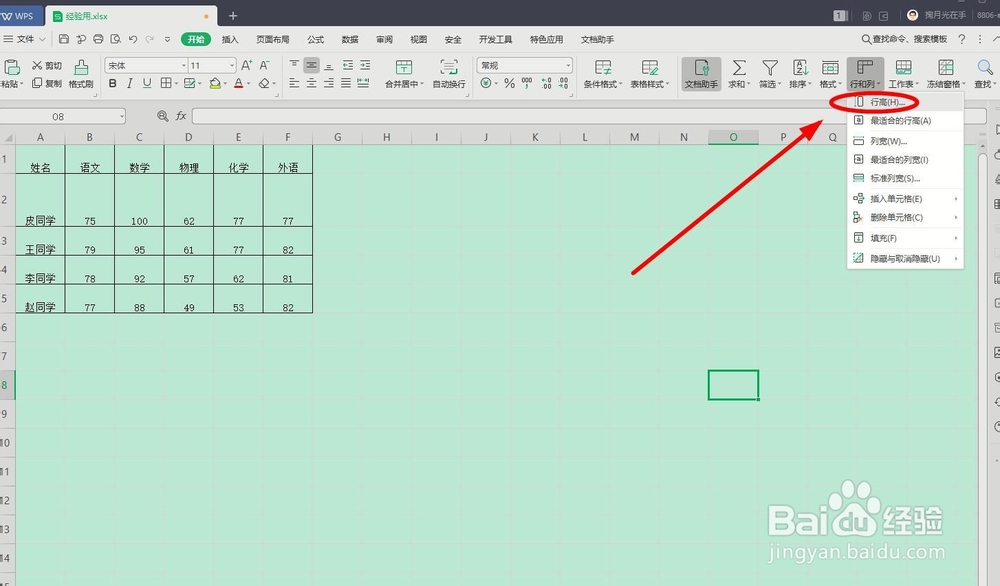
Task: Click the eraser clear icon
Action: click(264, 83)
